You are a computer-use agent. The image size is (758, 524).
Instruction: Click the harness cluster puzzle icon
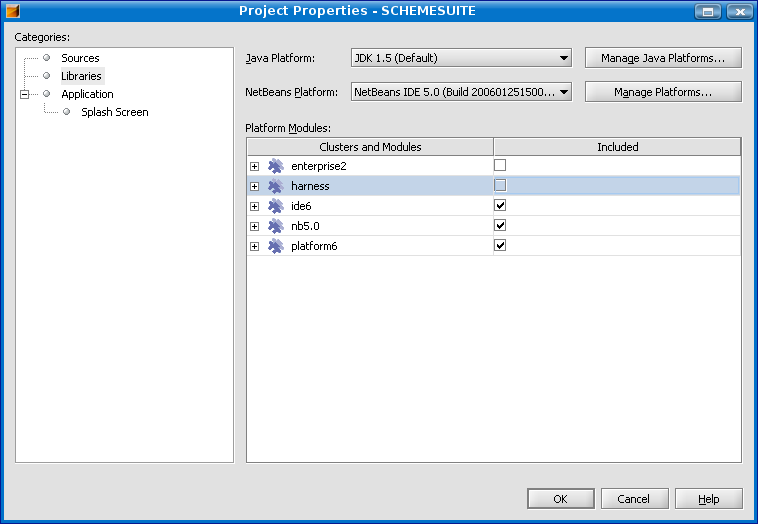[x=276, y=186]
